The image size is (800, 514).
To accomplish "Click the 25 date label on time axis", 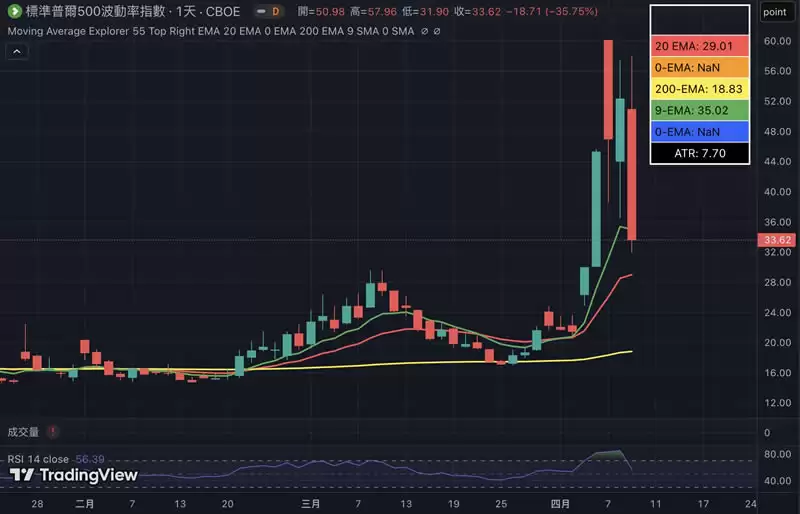I will [x=502, y=504].
